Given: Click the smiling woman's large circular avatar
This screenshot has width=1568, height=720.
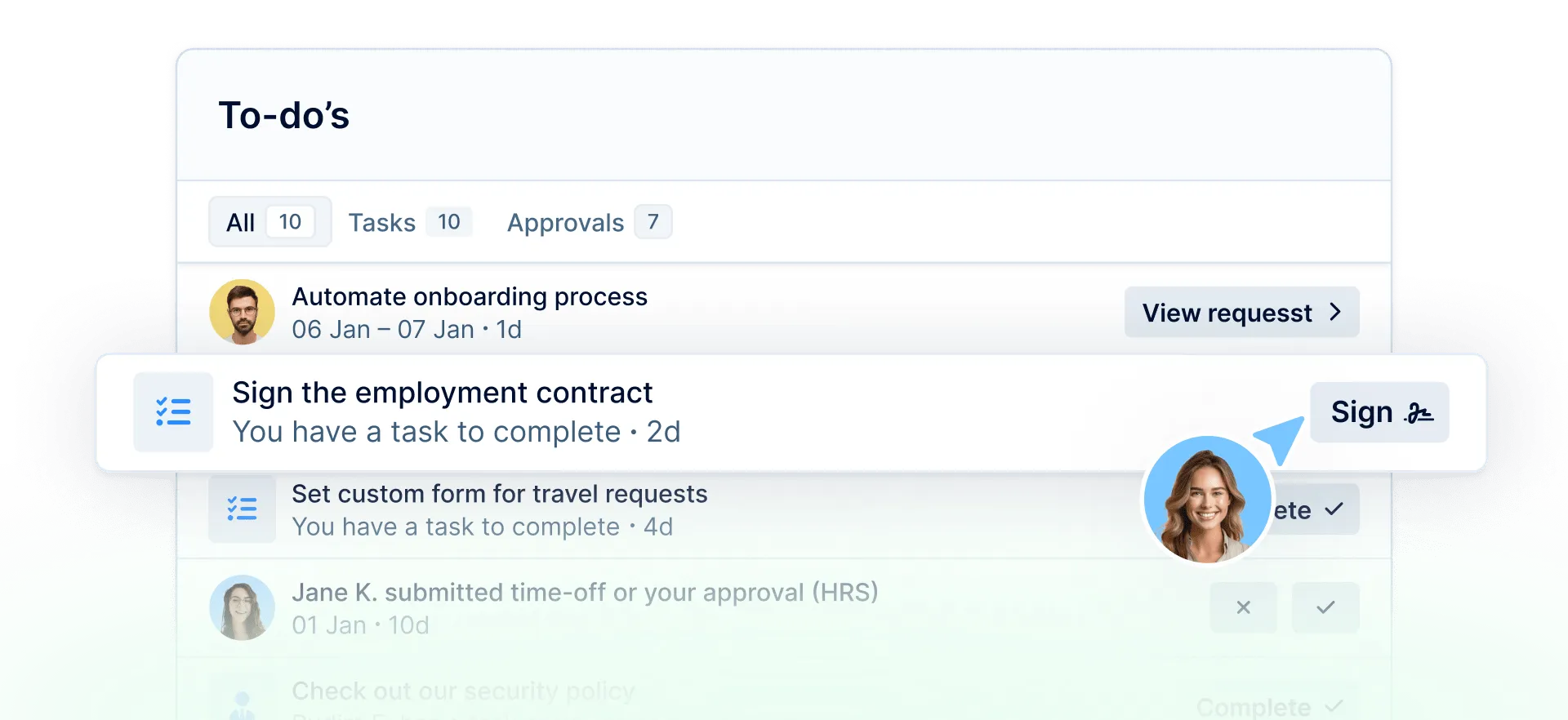Looking at the screenshot, I should [1206, 500].
